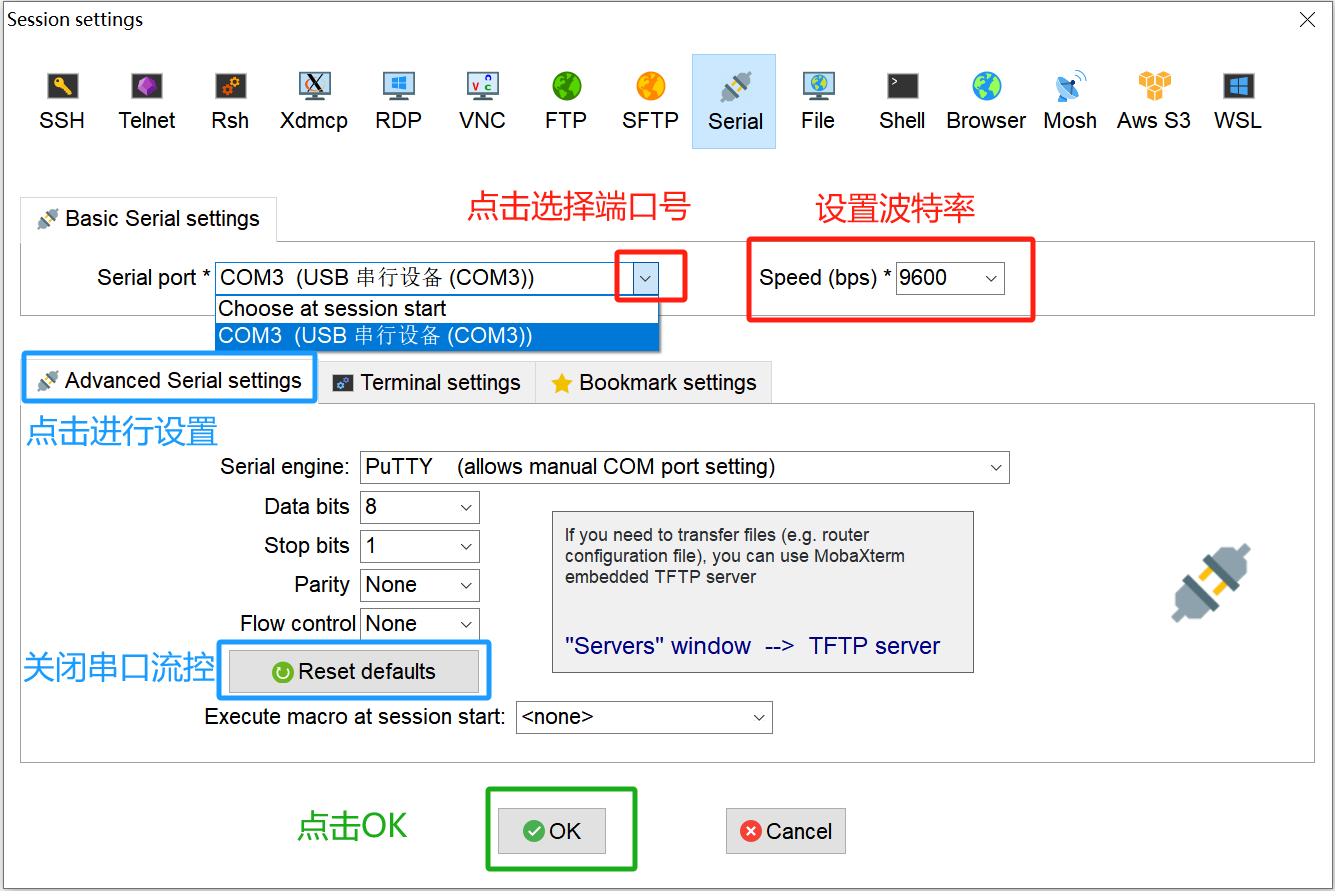Pick the SFTP session icon
The image size is (1335, 891).
[650, 101]
